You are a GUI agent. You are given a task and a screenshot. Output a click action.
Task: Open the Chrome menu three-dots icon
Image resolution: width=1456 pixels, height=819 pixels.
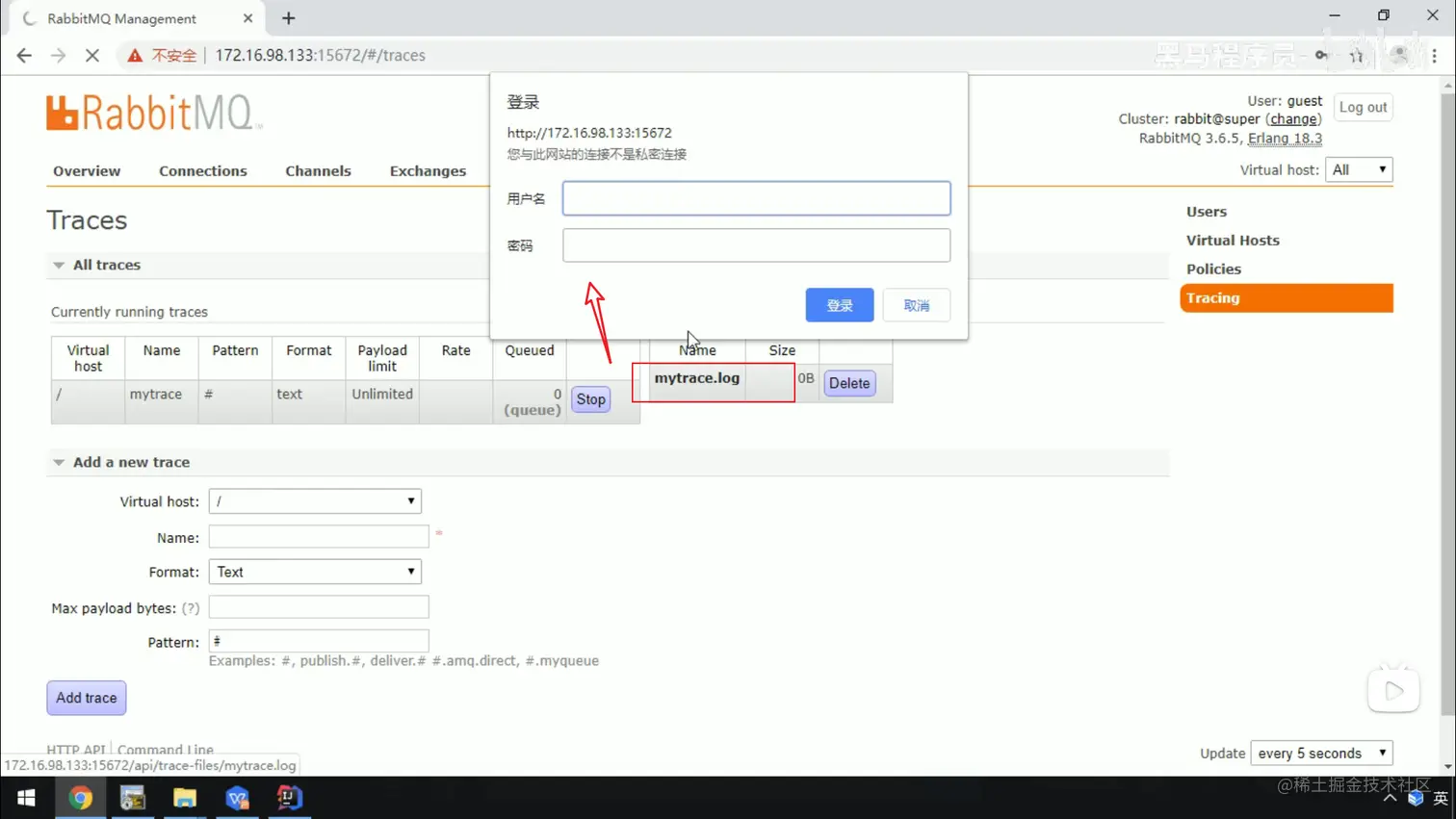click(1434, 56)
